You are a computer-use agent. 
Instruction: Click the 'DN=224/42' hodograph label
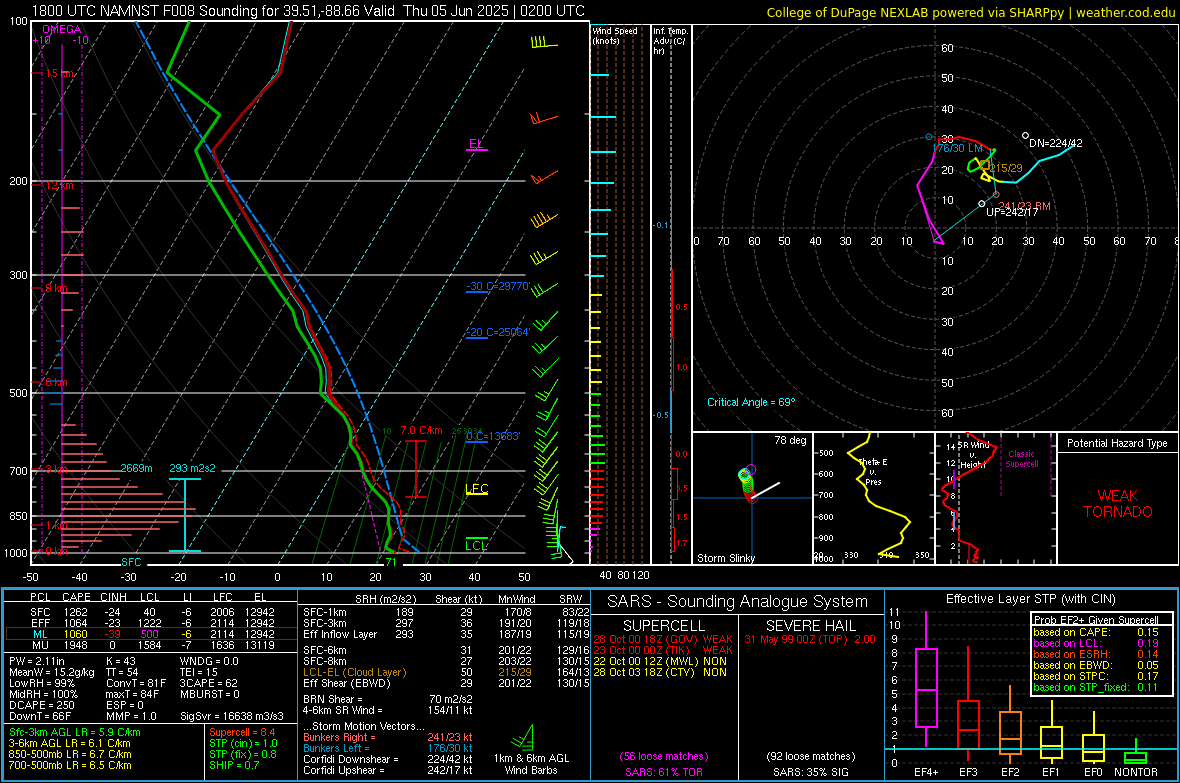click(x=1056, y=143)
